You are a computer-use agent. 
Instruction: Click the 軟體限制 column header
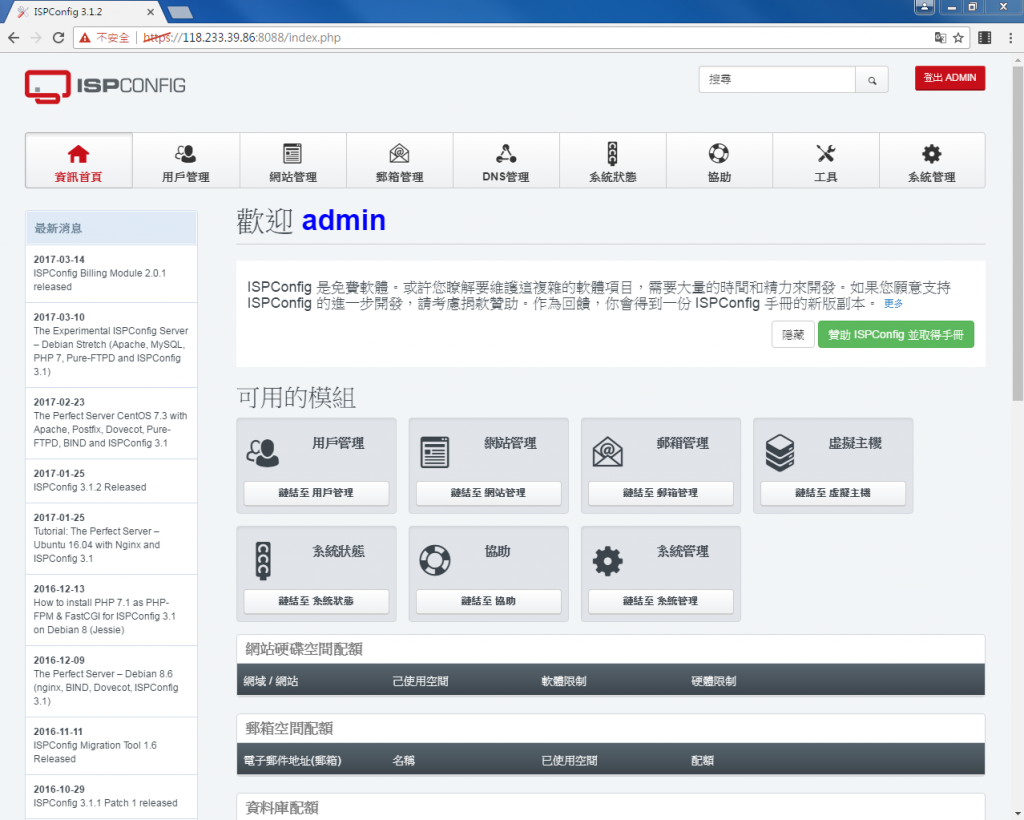pyautogui.click(x=564, y=681)
